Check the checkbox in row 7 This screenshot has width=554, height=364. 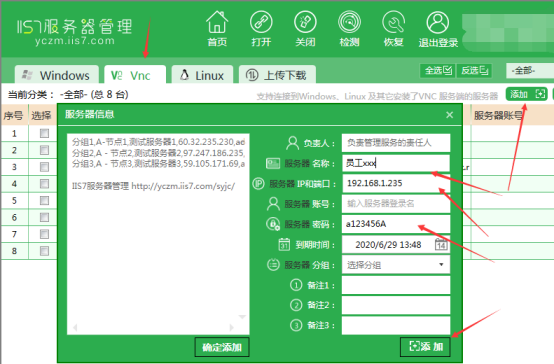pyautogui.click(x=44, y=234)
